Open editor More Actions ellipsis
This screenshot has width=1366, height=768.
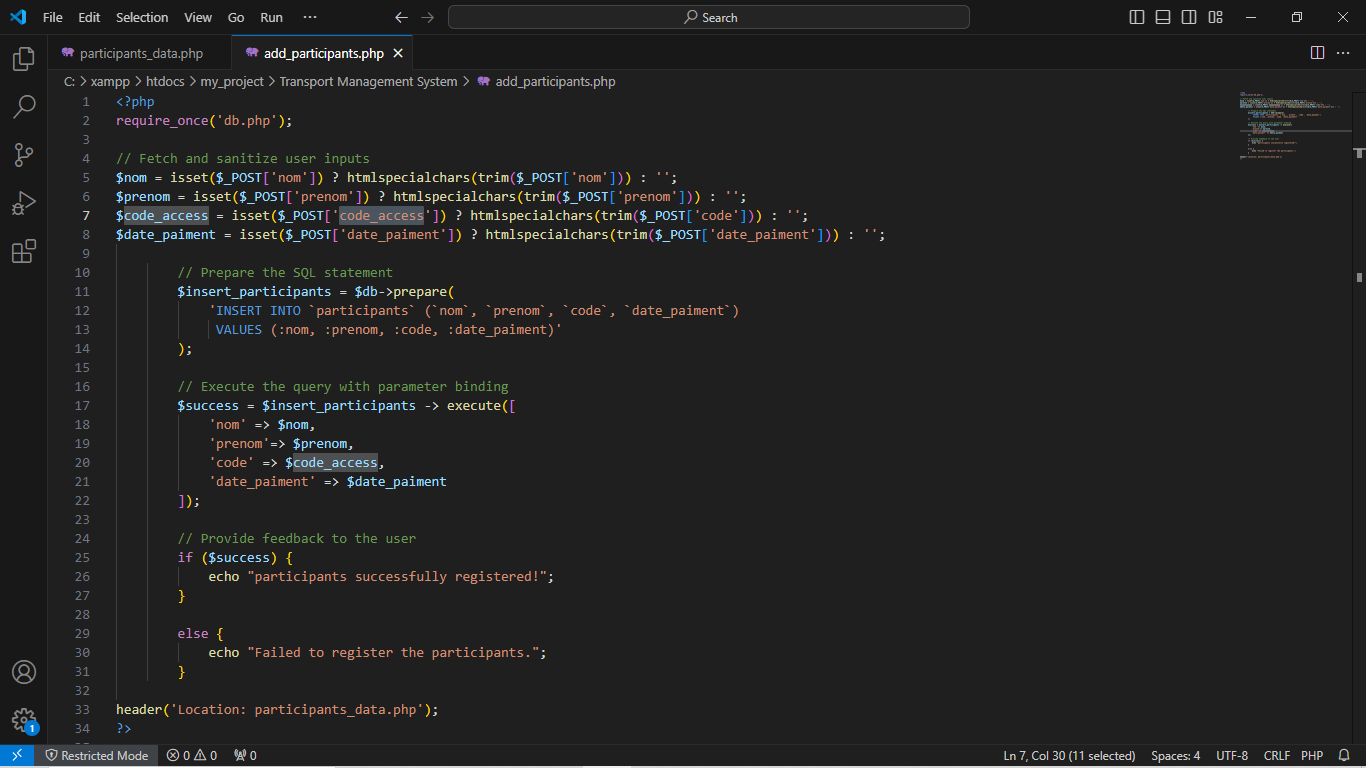pyautogui.click(x=1344, y=52)
